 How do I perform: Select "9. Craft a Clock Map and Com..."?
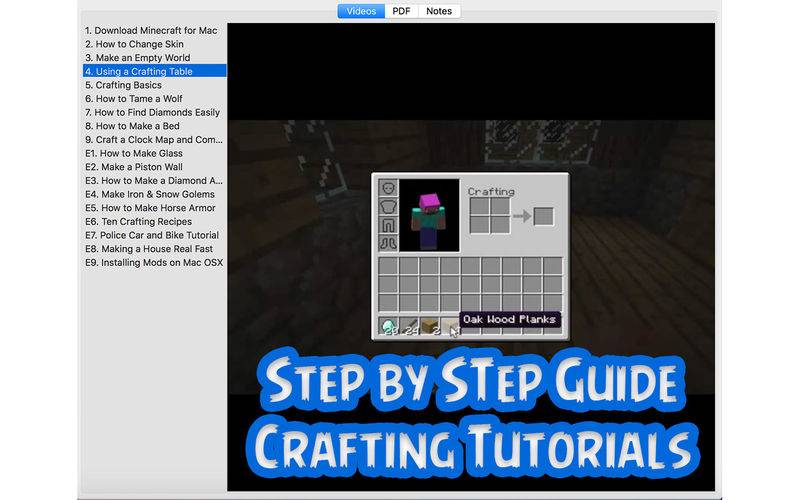154,140
